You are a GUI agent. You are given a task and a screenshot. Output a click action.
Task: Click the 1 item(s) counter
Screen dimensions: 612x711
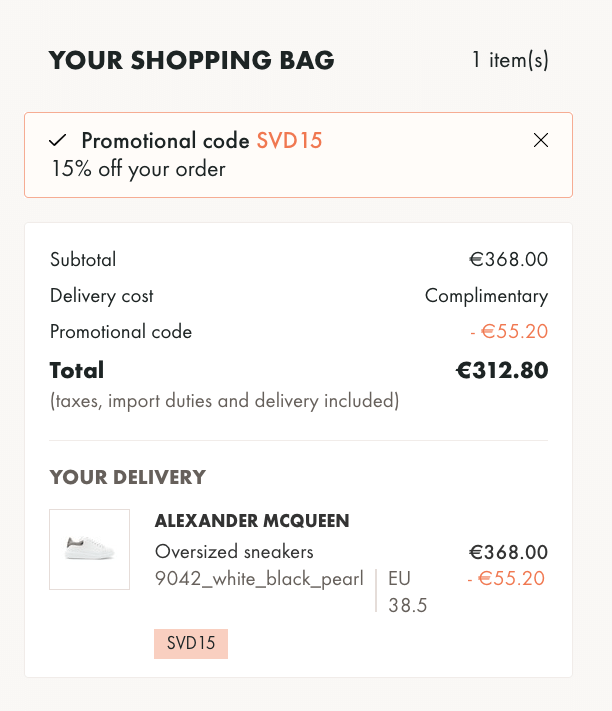tap(510, 60)
